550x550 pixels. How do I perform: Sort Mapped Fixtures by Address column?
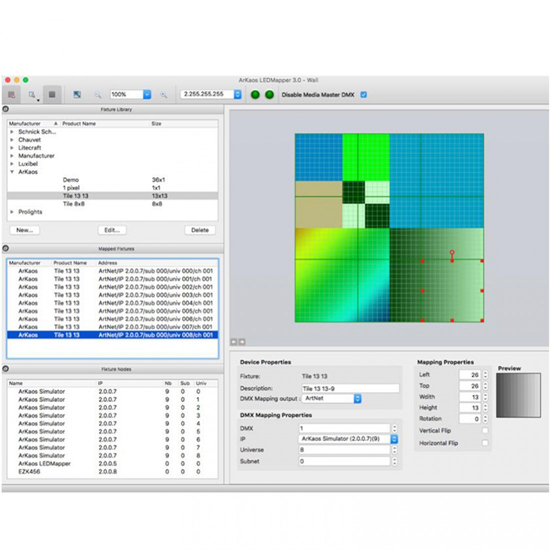click(x=107, y=263)
